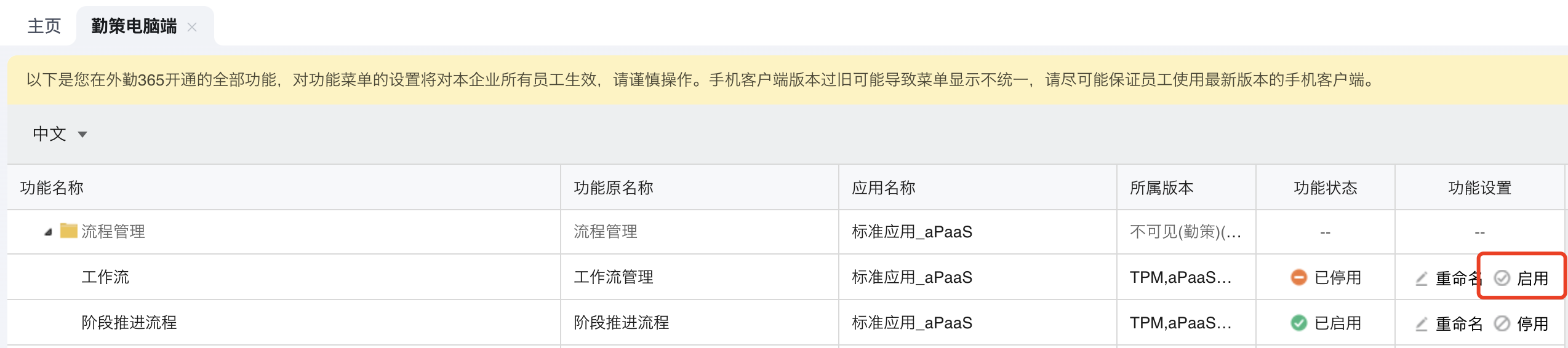Click the arrow beside 中文
Image resolution: width=1568 pixels, height=348 pixels.
click(82, 134)
